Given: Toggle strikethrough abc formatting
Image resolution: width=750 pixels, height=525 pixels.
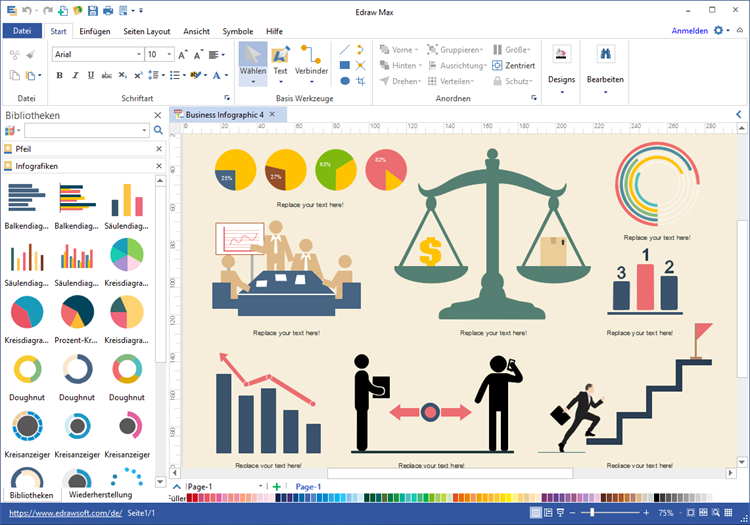Looking at the screenshot, I should click(107, 75).
